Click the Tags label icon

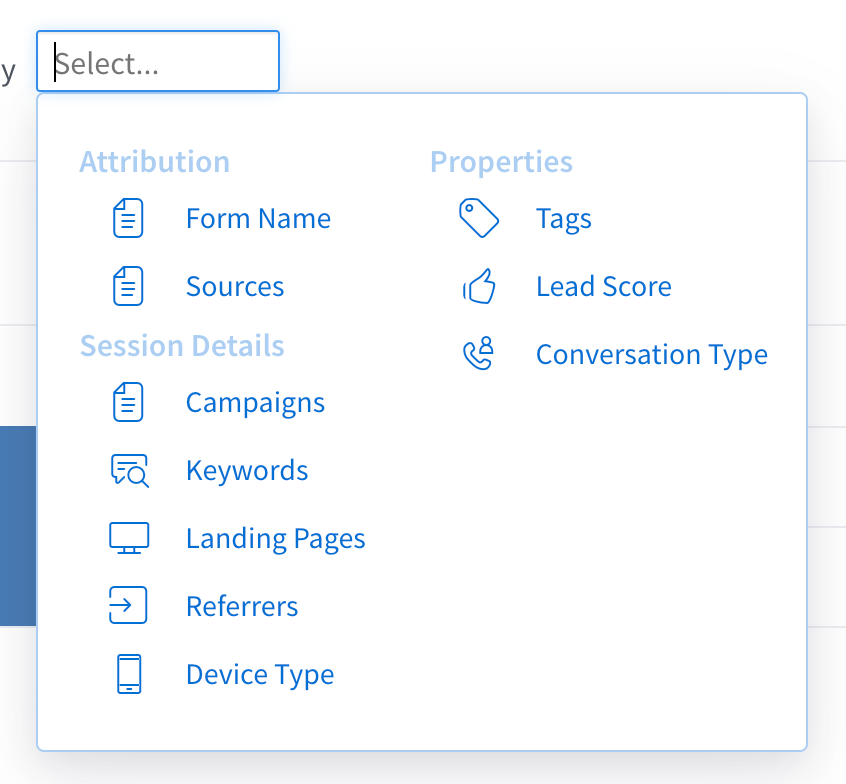[479, 218]
